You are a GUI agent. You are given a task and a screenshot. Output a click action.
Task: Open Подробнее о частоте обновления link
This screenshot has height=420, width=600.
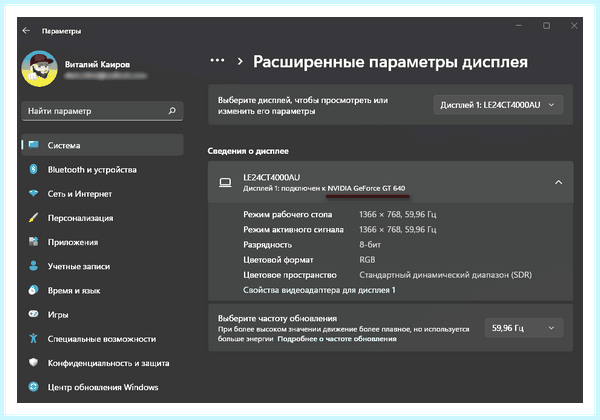(x=337, y=339)
